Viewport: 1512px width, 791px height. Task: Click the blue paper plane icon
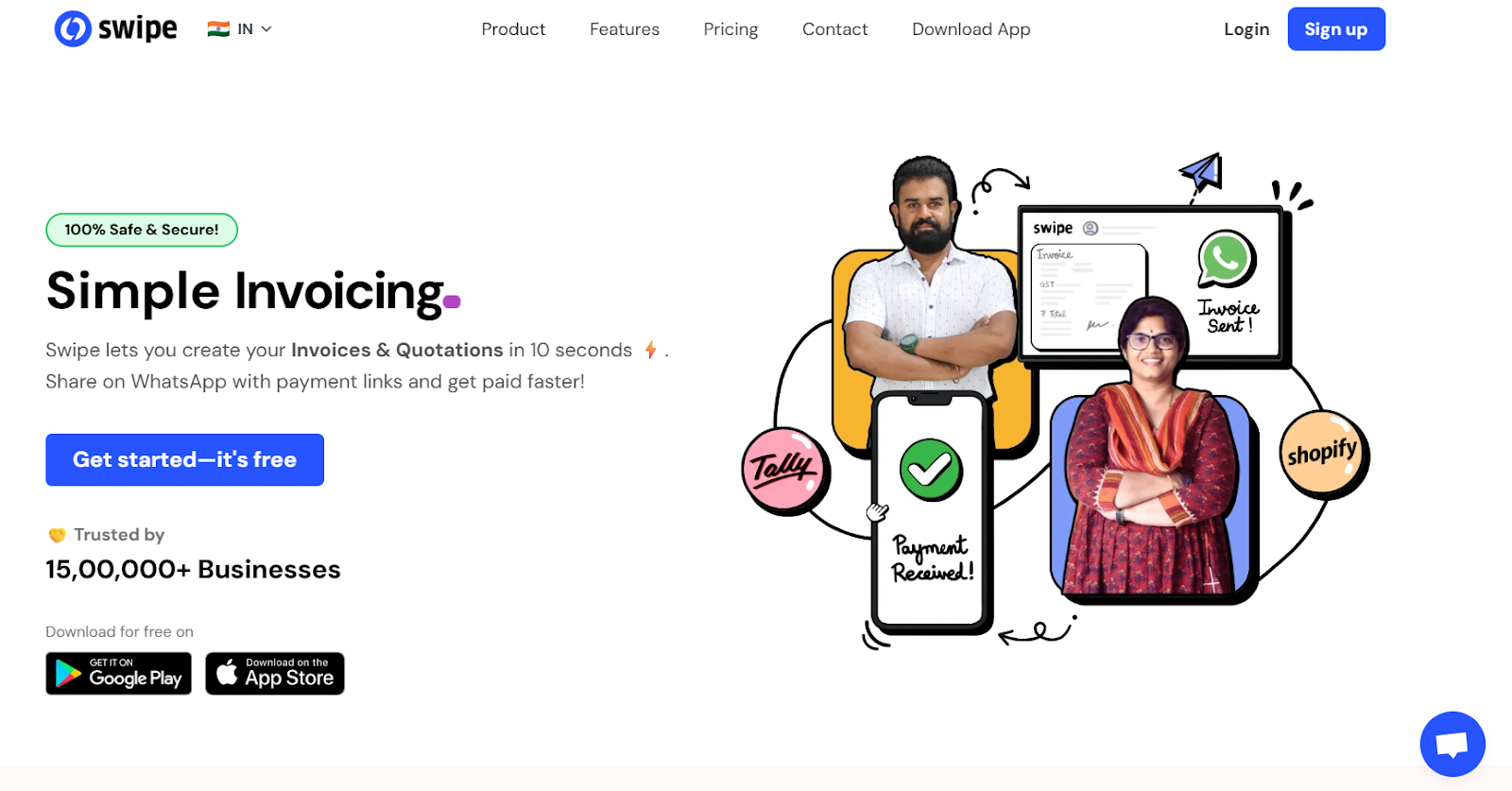pos(1202,172)
